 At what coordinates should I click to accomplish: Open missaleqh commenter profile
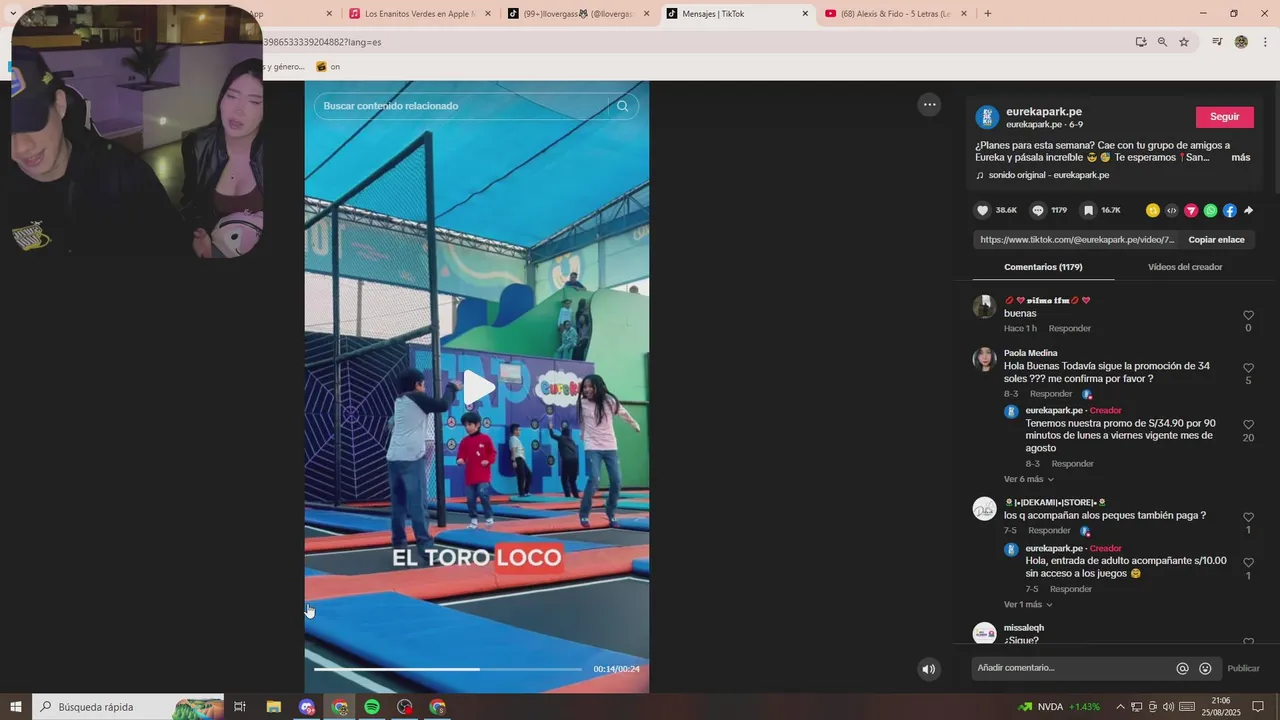point(1023,628)
